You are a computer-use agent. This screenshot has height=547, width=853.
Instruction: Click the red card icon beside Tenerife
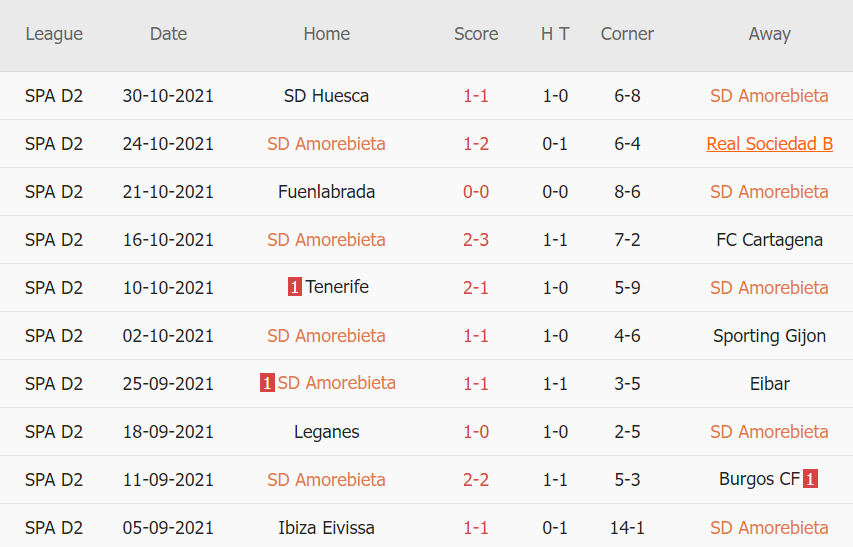(x=294, y=287)
